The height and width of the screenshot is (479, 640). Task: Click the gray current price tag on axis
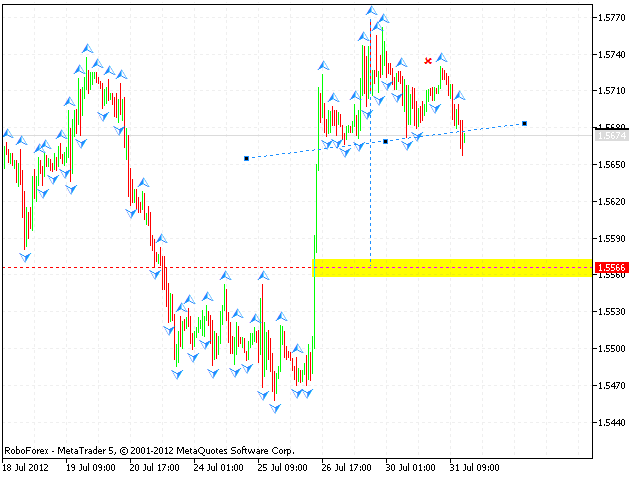click(x=610, y=135)
